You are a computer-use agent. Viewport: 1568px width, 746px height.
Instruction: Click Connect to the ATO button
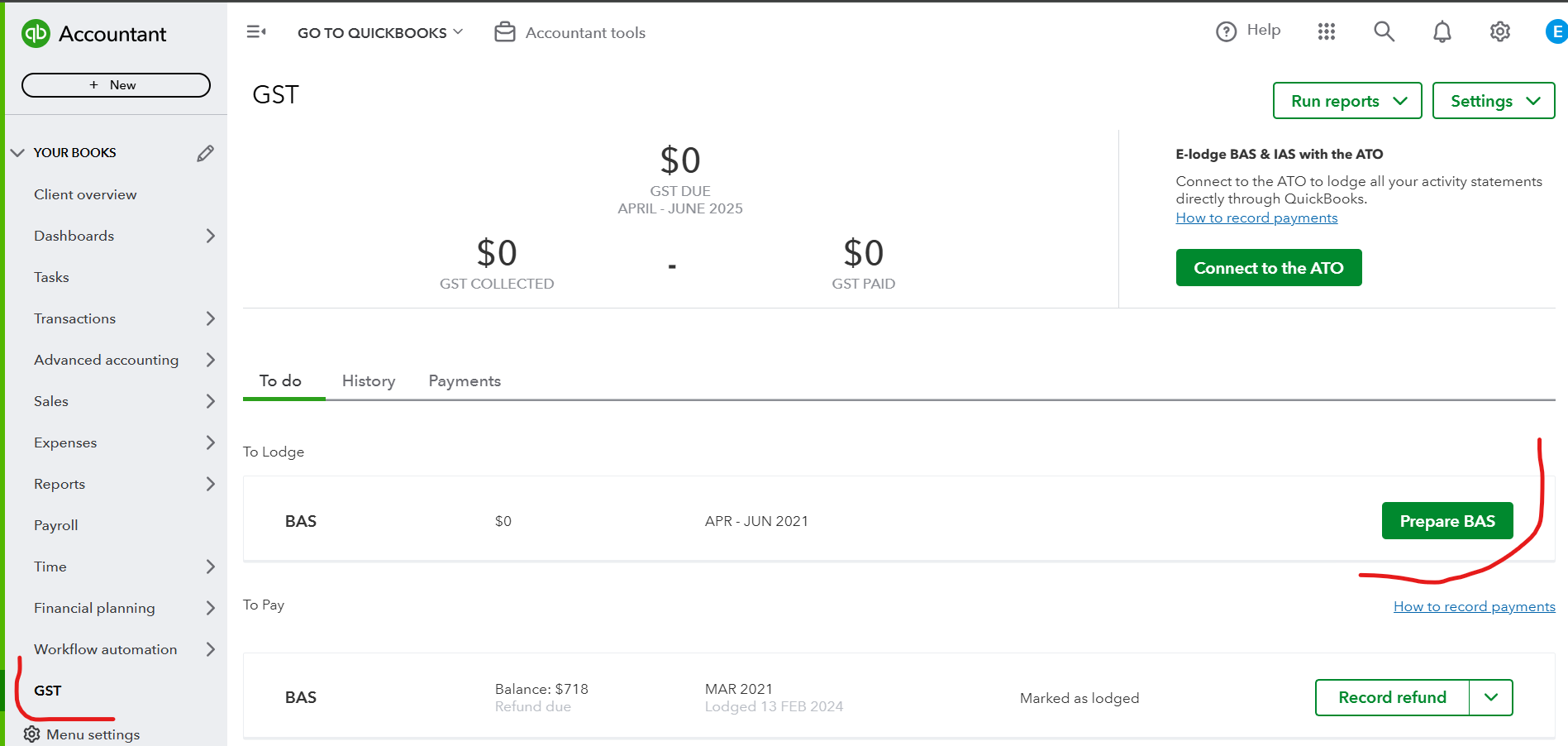1269,268
